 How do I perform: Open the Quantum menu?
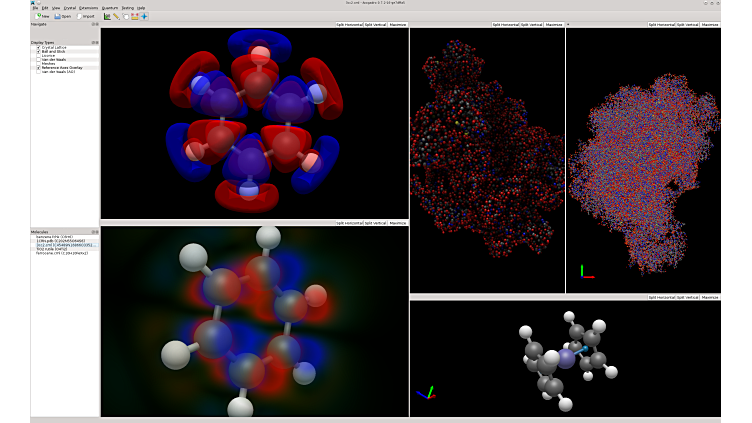click(110, 8)
